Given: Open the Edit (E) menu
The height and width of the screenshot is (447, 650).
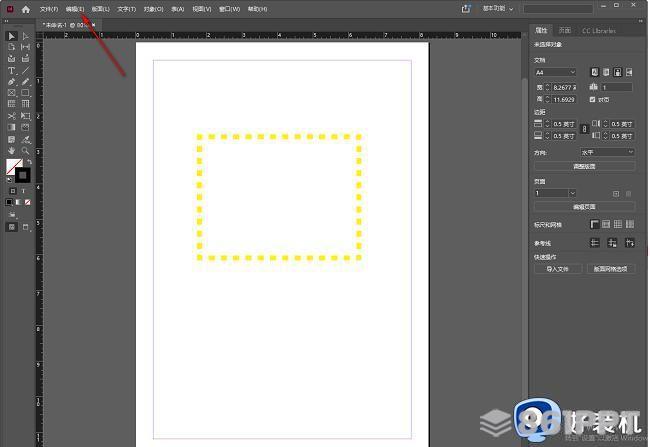Looking at the screenshot, I should click(75, 9).
